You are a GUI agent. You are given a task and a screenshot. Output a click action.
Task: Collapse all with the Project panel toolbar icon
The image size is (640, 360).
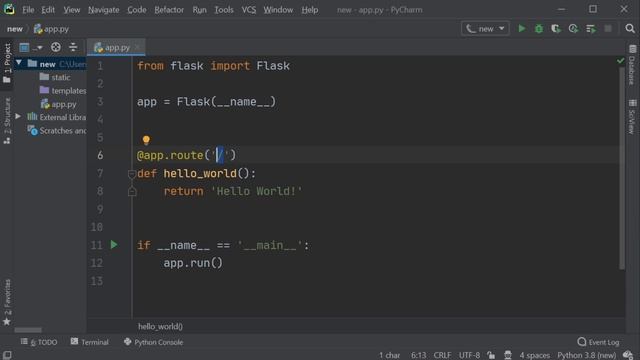73,47
